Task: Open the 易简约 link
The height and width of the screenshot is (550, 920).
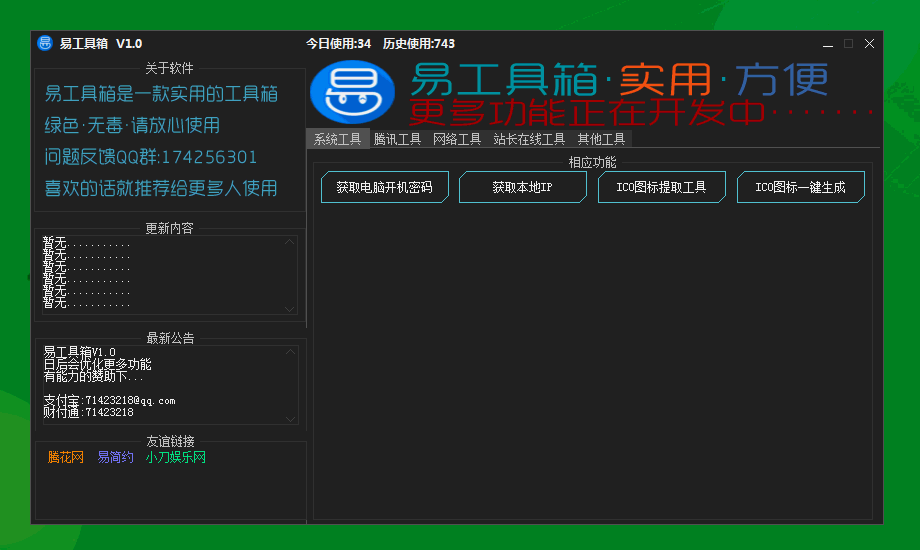Action: 116,457
